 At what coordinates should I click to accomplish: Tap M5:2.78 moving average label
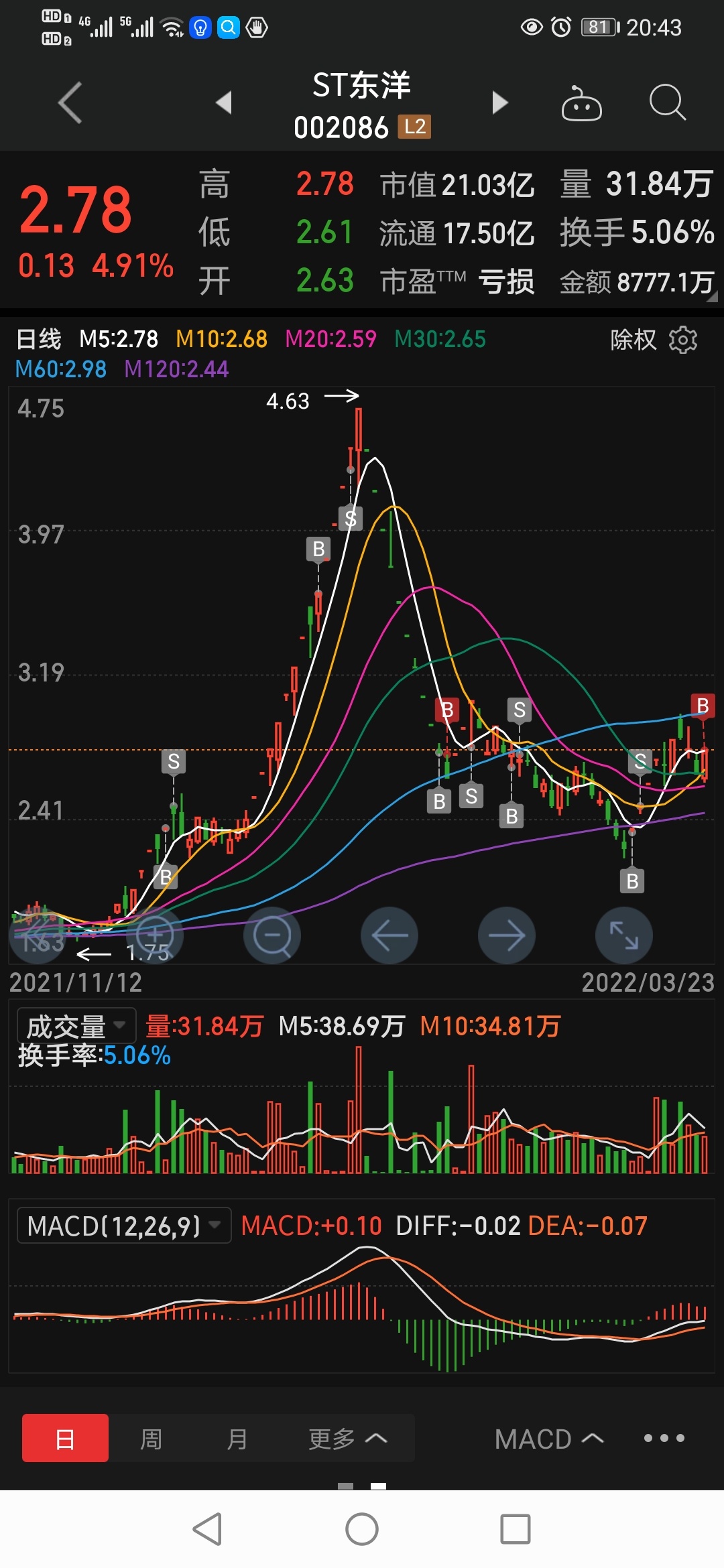click(119, 339)
